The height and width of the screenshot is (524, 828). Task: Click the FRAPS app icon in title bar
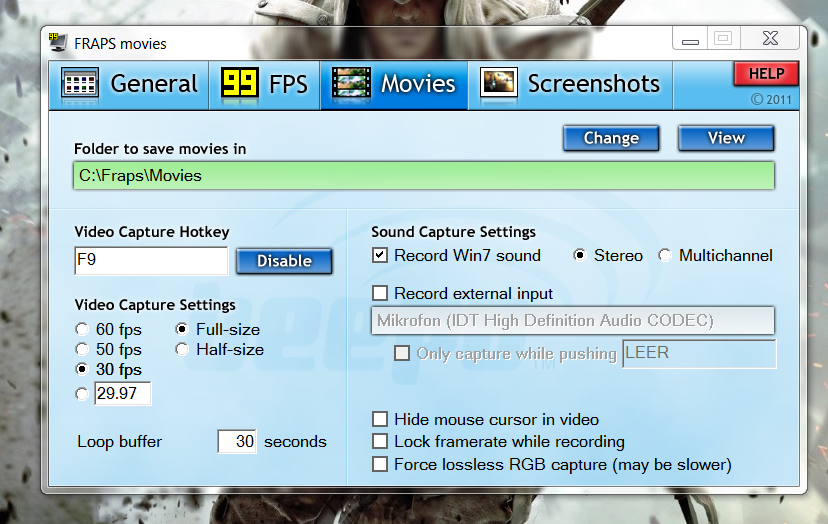58,42
